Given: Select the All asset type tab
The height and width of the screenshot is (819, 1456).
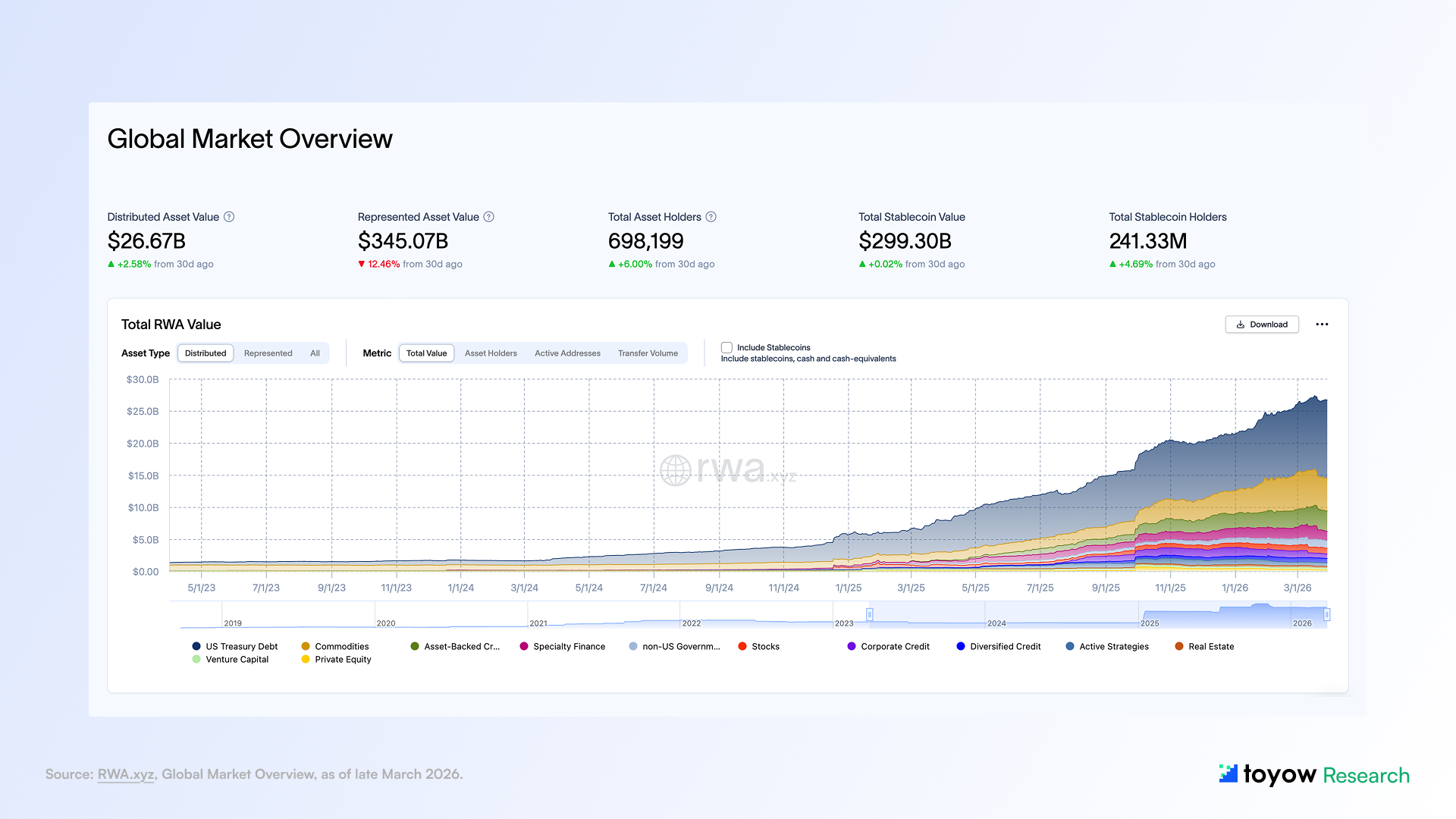Looking at the screenshot, I should pyautogui.click(x=315, y=353).
